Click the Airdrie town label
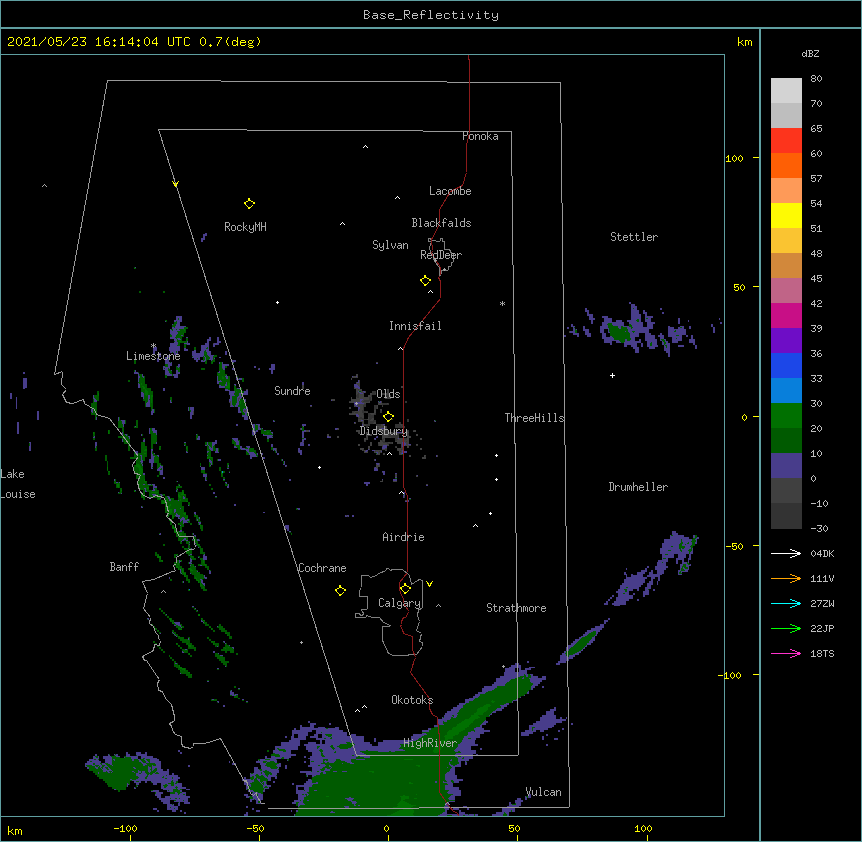The image size is (862, 842). tap(404, 537)
